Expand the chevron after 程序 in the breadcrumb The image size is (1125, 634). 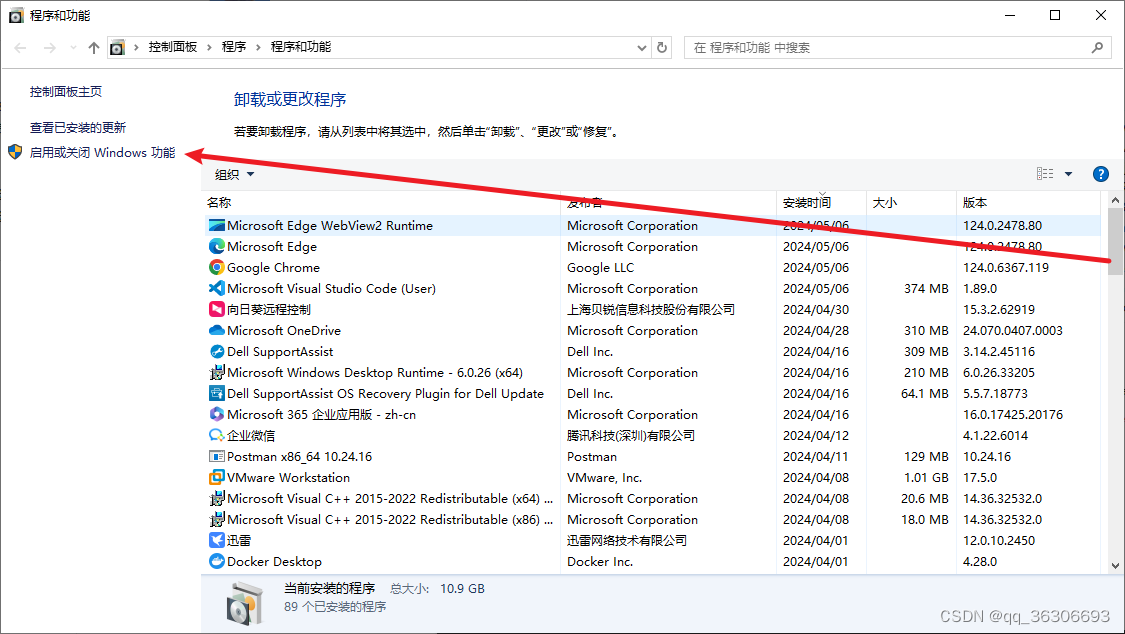click(x=258, y=47)
